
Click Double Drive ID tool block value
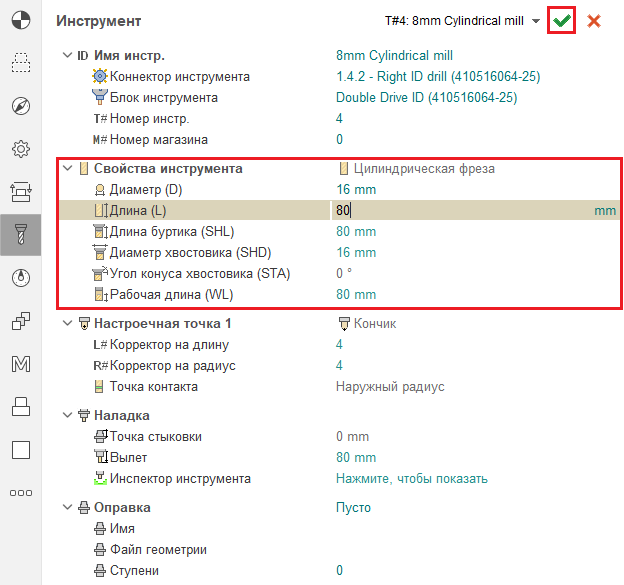(x=426, y=98)
